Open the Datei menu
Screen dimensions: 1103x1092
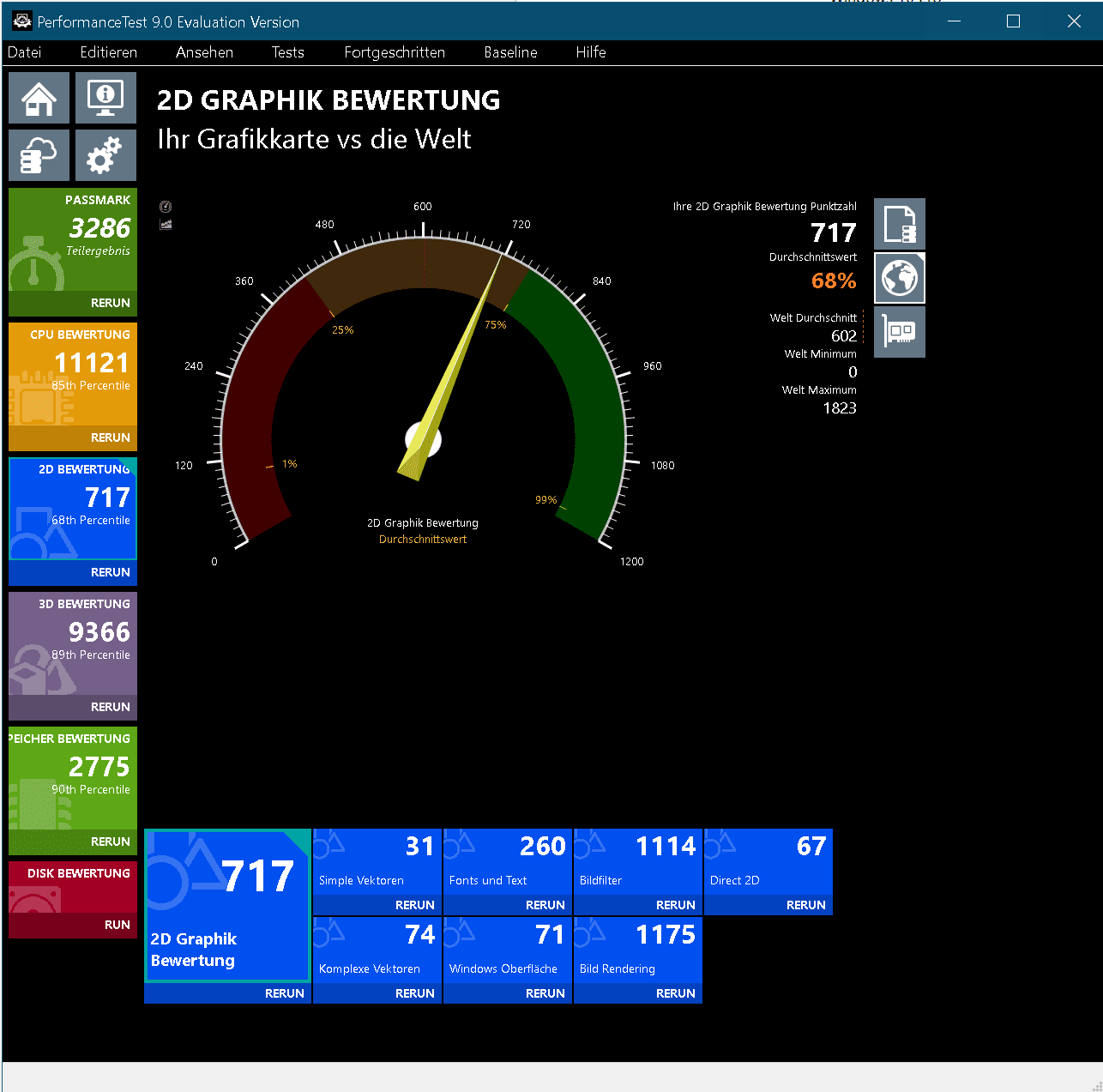point(25,52)
